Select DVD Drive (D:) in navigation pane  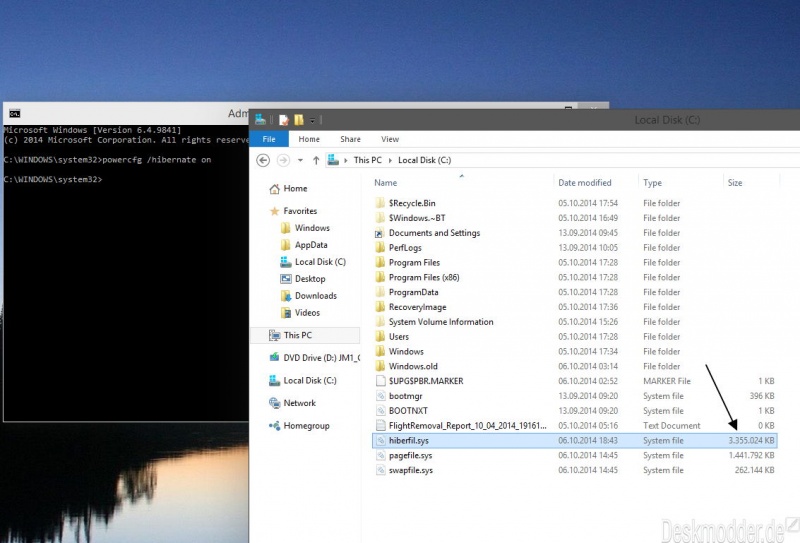[x=314, y=358]
